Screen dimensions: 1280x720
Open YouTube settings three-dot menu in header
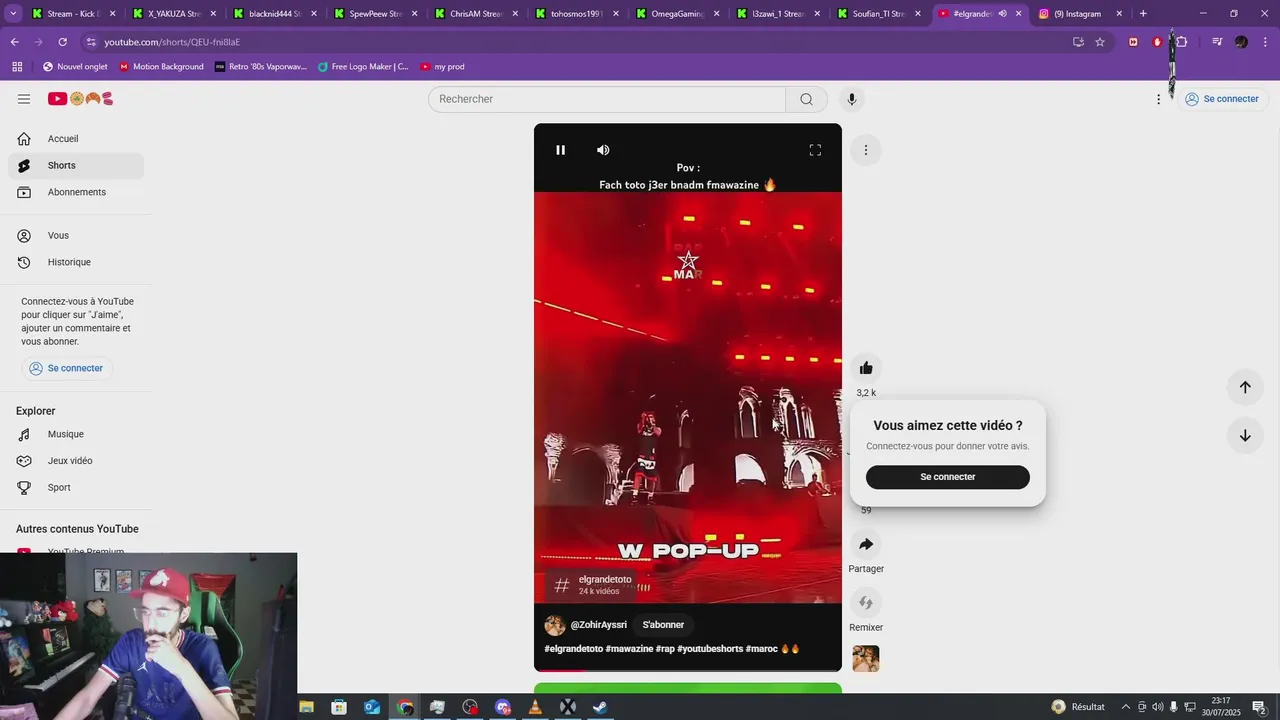[x=1158, y=99]
